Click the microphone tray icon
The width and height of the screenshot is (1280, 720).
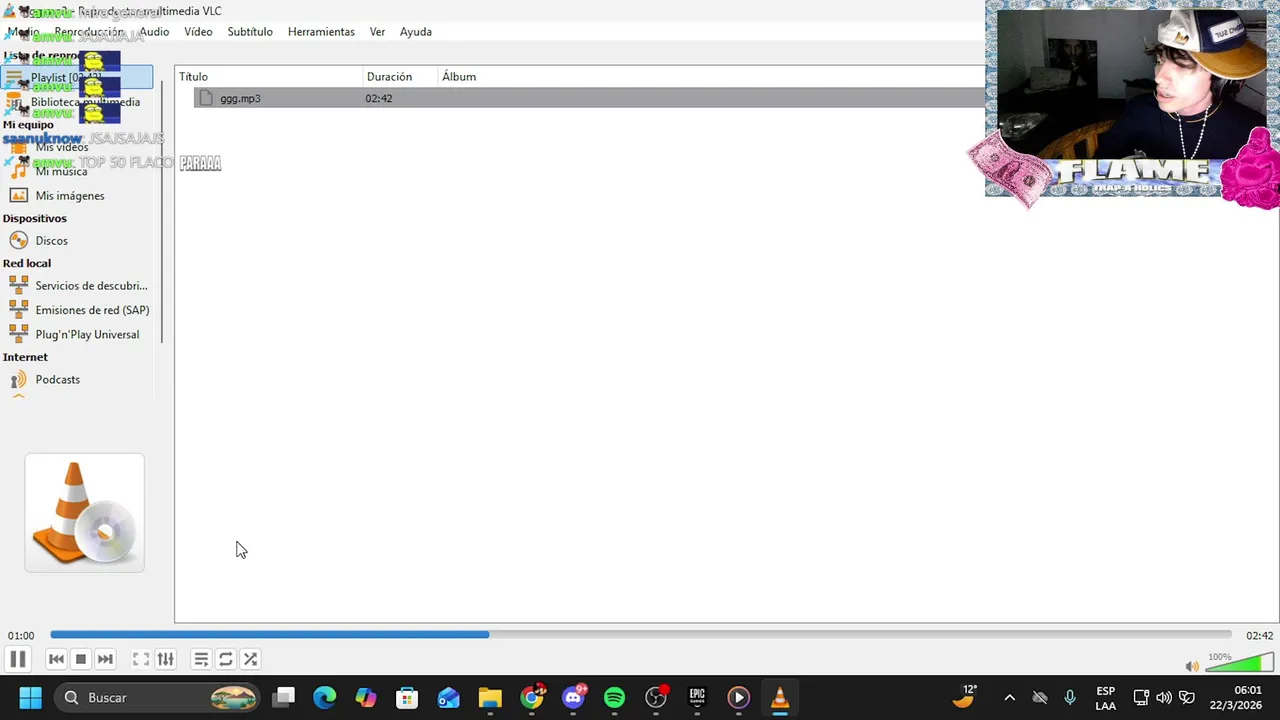1070,698
